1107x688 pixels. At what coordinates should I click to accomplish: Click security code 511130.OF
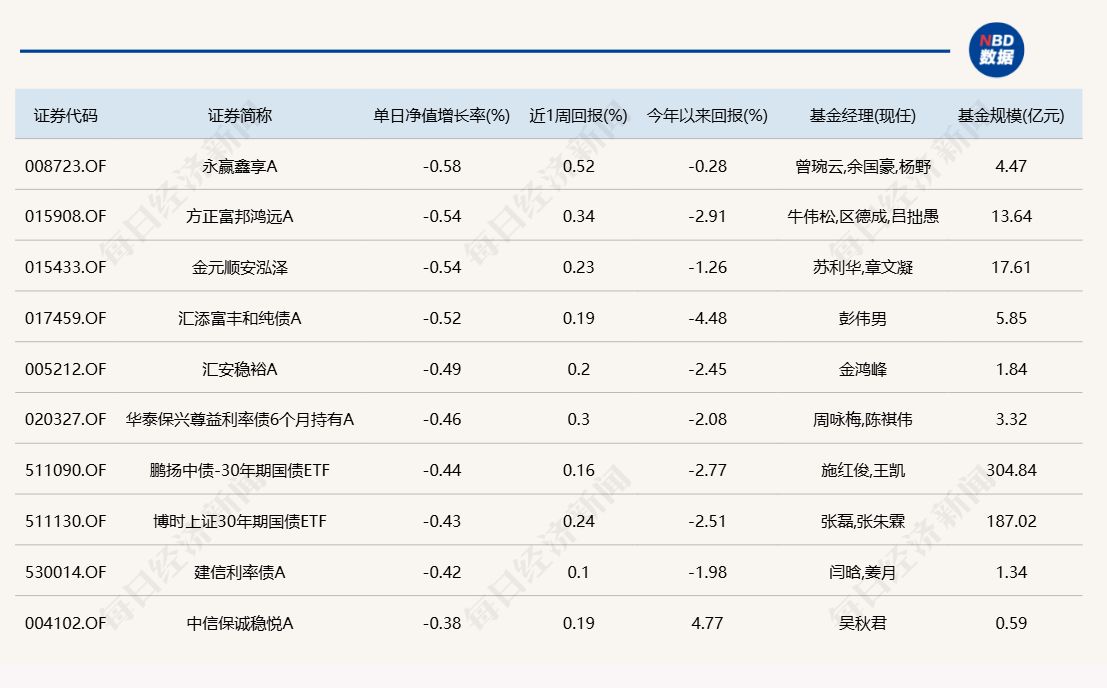[65, 521]
